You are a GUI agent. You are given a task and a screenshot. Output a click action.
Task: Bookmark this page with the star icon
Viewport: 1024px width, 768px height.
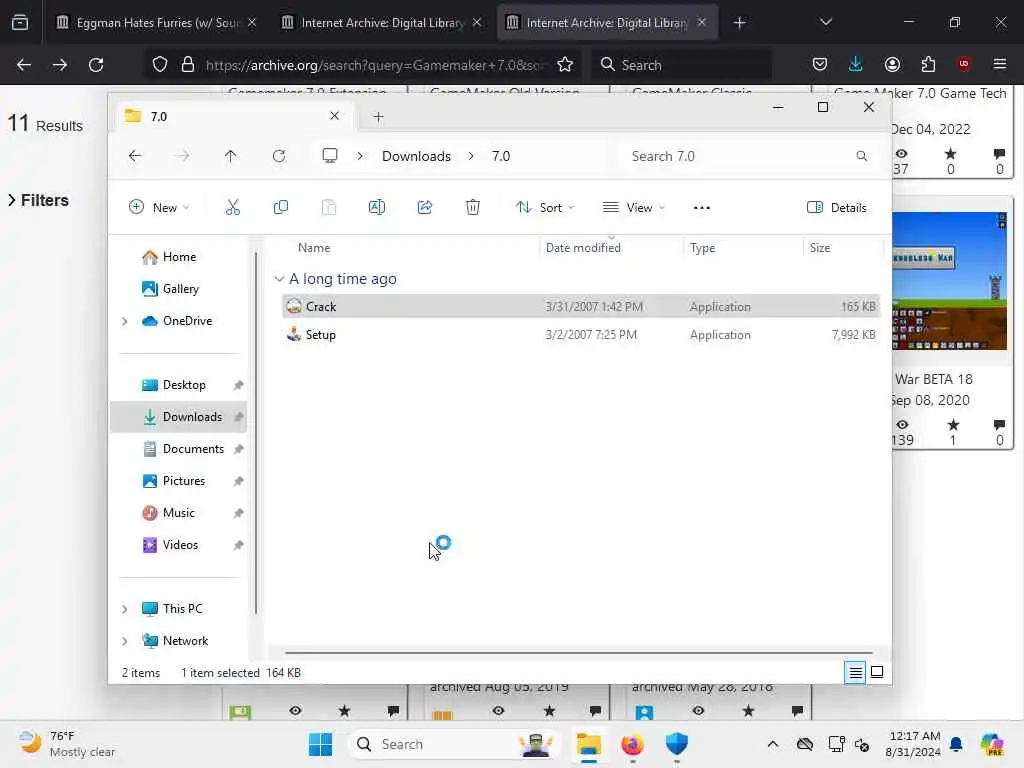coord(565,65)
